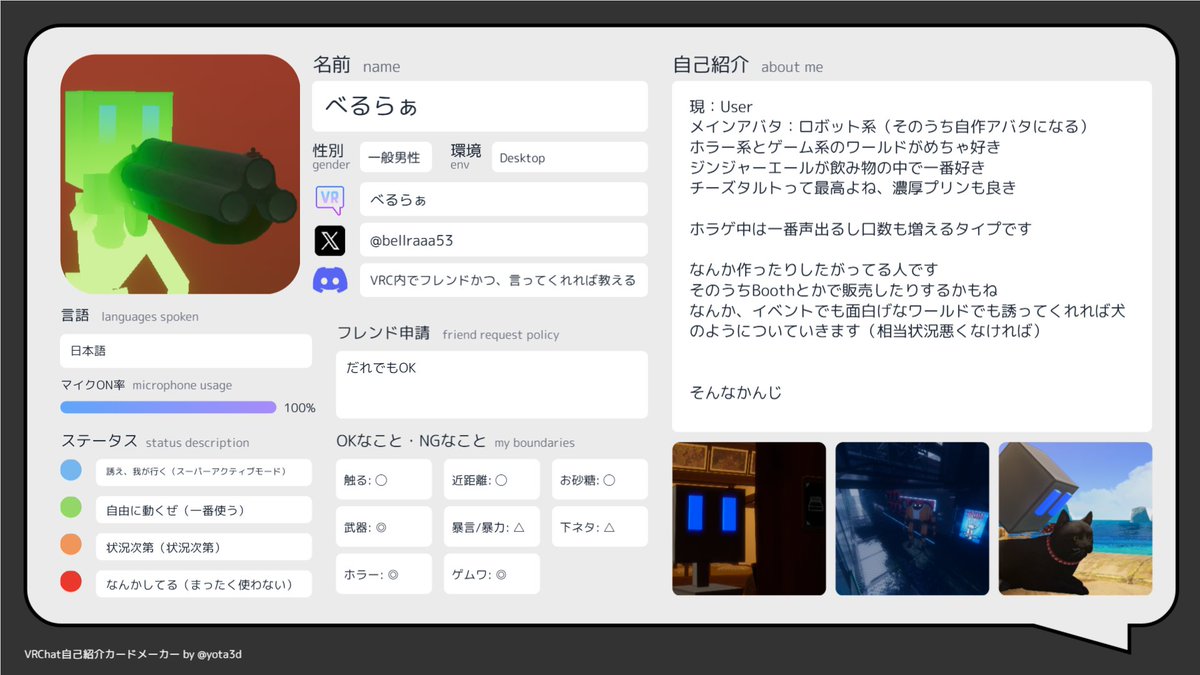Viewport: 1200px width, 675px height.
Task: Expand the 環境 Desktop selector
Action: point(570,157)
